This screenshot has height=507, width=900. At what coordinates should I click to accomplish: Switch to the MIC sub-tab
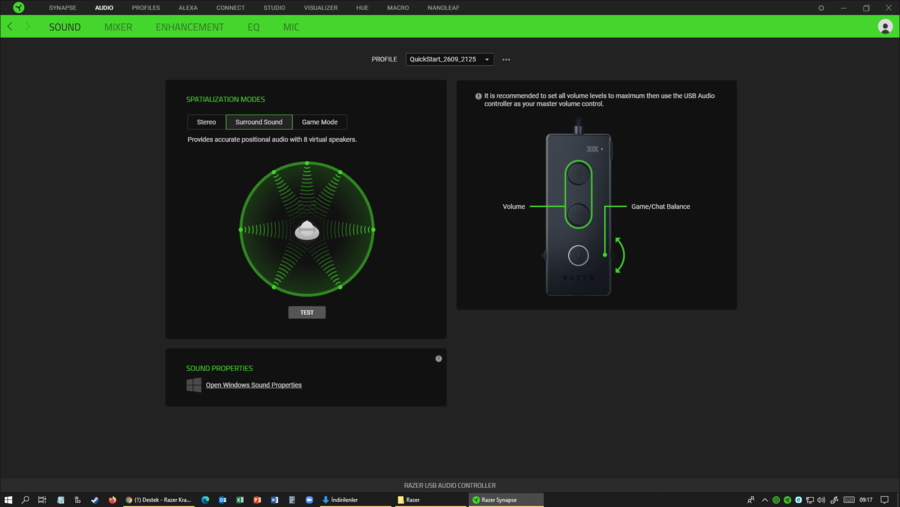[x=291, y=27]
